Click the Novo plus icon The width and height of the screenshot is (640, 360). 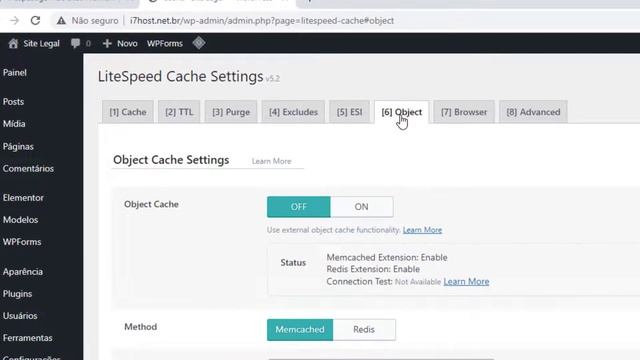pyautogui.click(x=107, y=43)
